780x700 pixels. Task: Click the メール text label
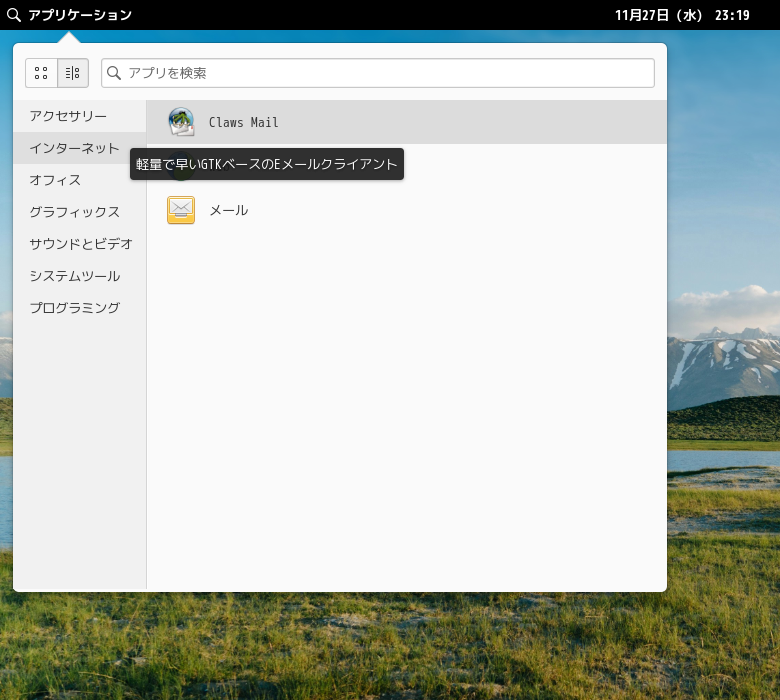click(x=228, y=210)
